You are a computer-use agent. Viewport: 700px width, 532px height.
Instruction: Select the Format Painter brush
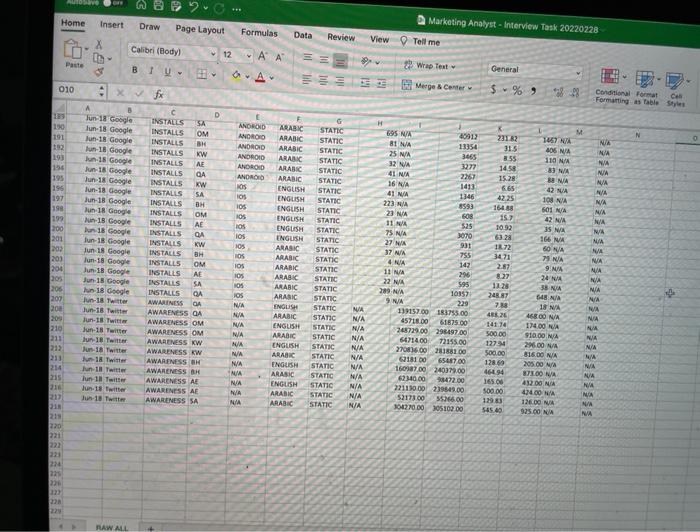coord(99,71)
